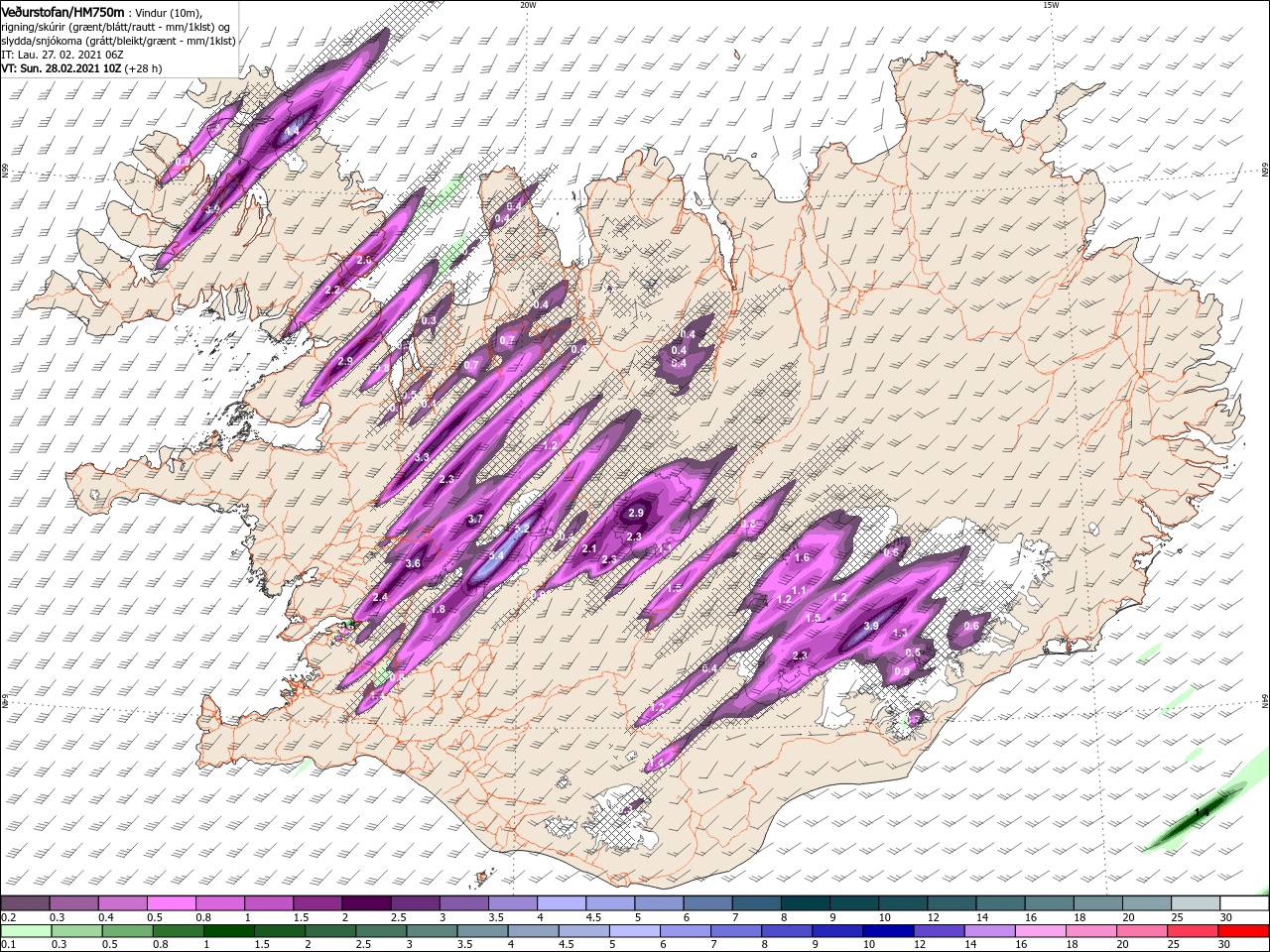Select lower legend swatch starting at 3.5
The height and width of the screenshot is (952, 1270).
click(482, 931)
